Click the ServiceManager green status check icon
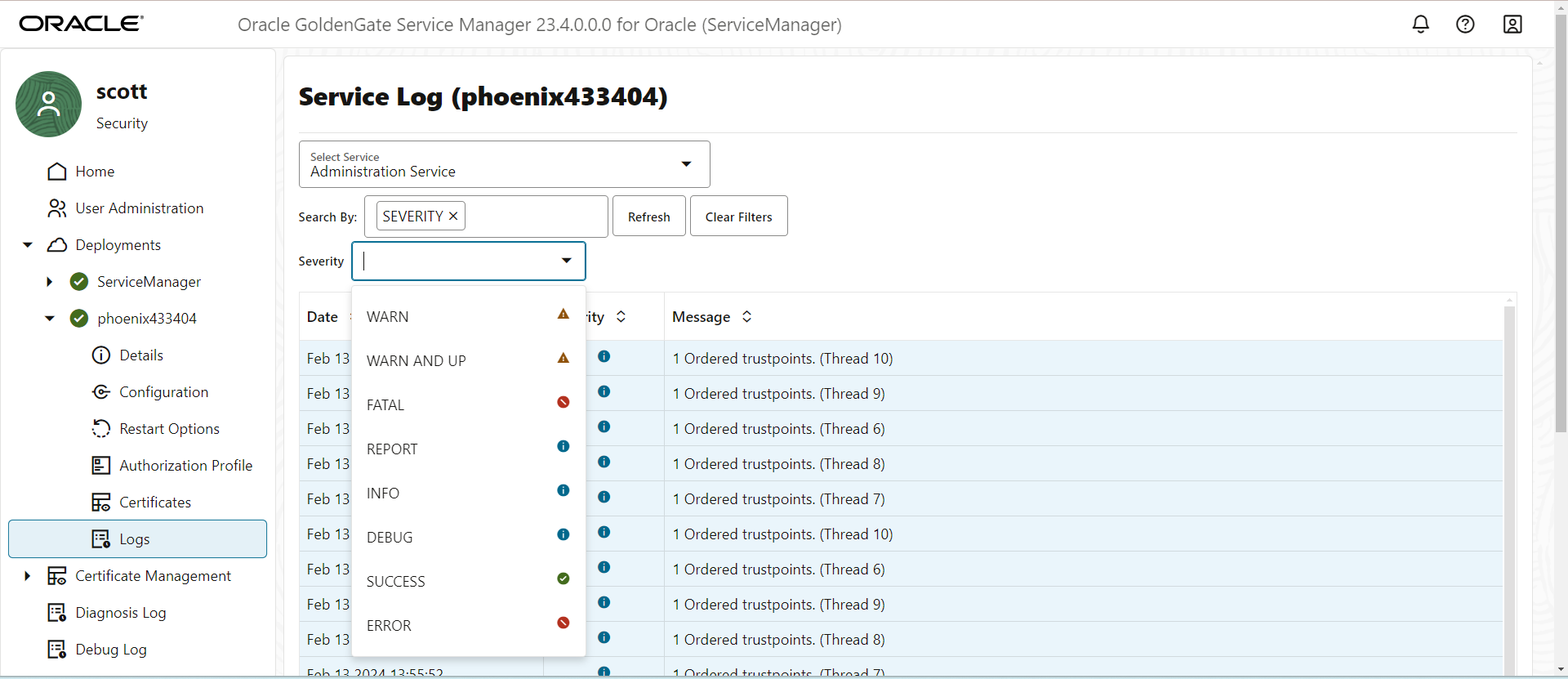 coord(79,282)
